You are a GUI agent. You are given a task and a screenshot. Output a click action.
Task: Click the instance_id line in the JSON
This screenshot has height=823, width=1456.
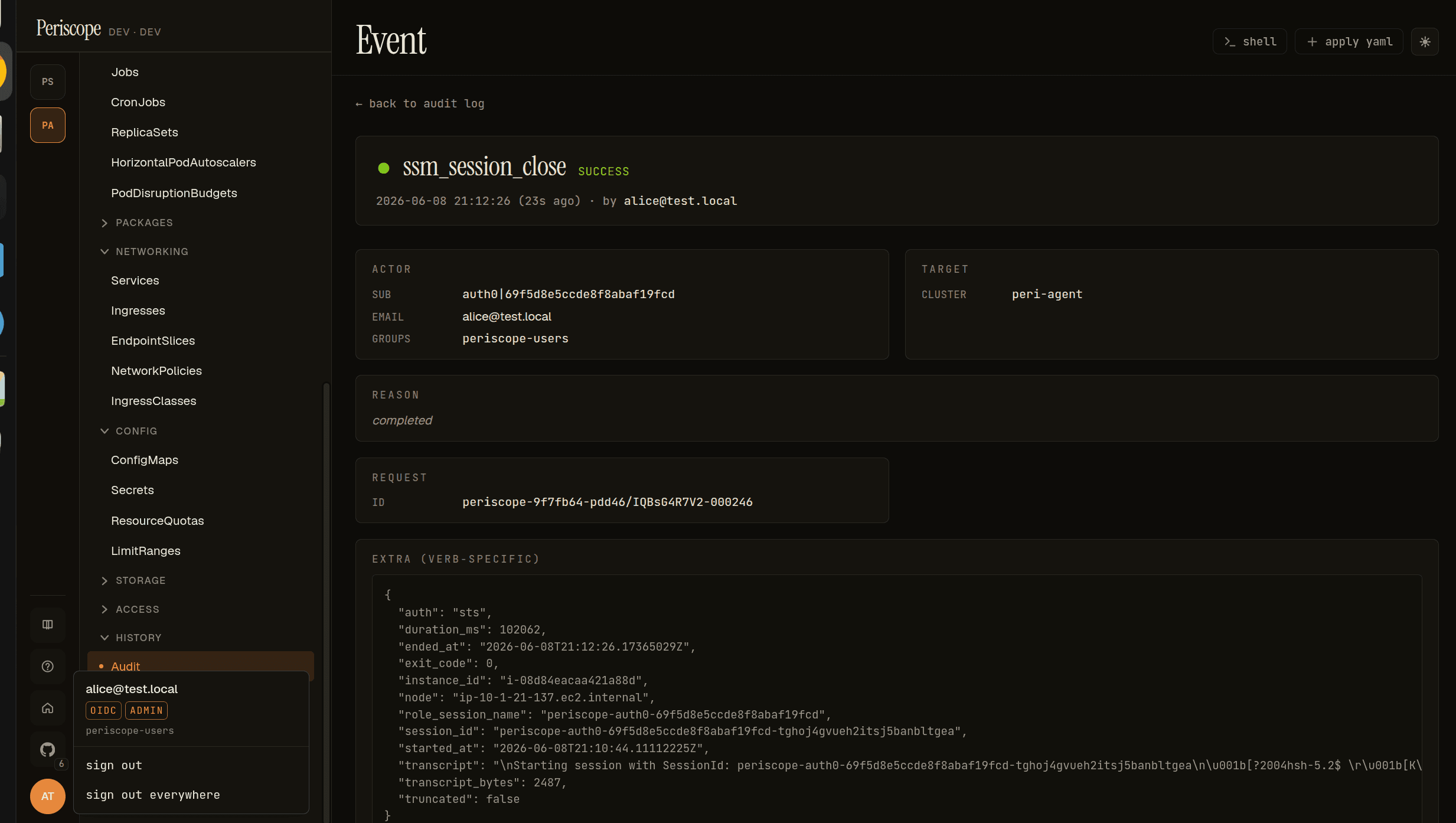click(523, 680)
